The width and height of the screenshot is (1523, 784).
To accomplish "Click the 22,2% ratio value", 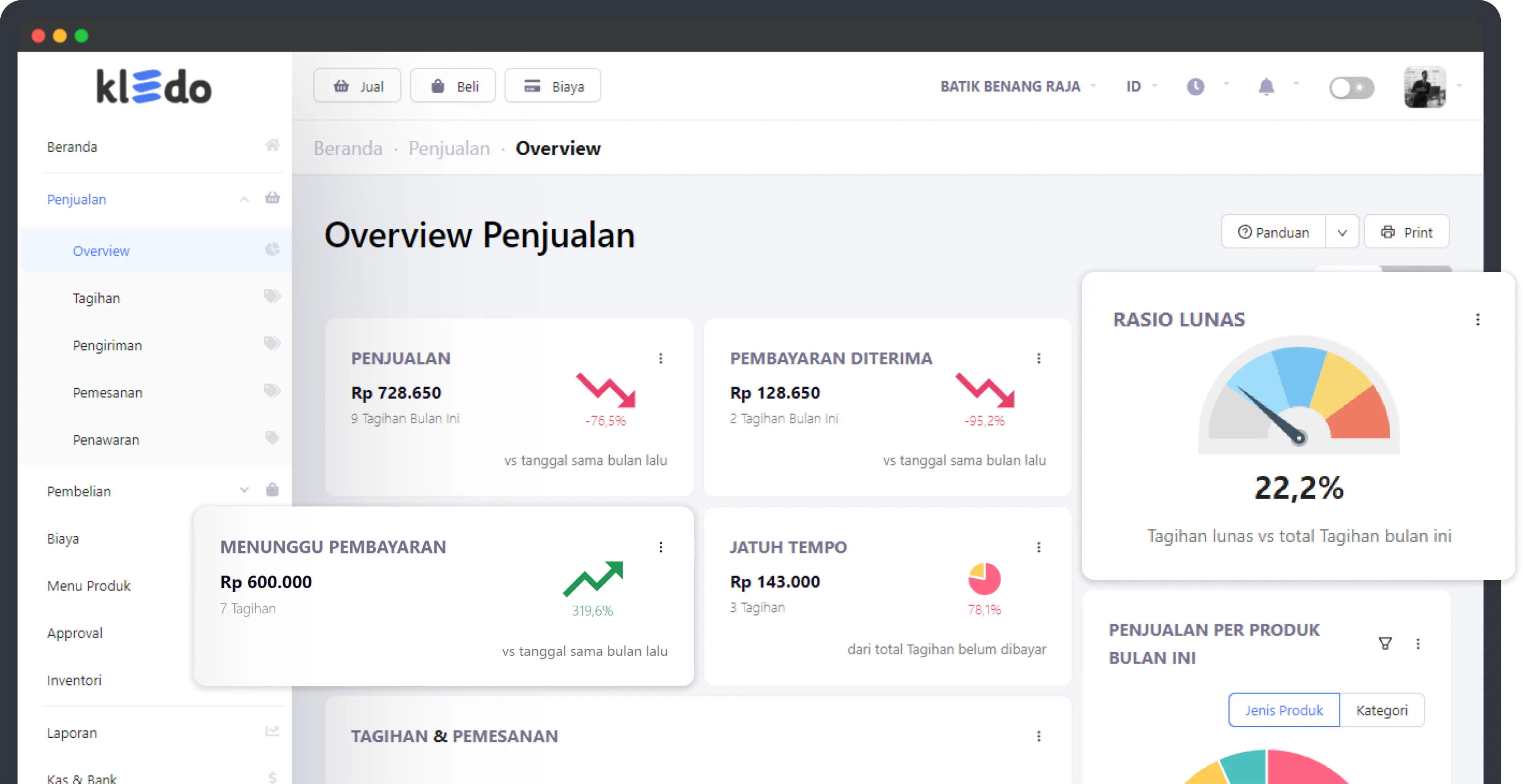I will 1299,488.
